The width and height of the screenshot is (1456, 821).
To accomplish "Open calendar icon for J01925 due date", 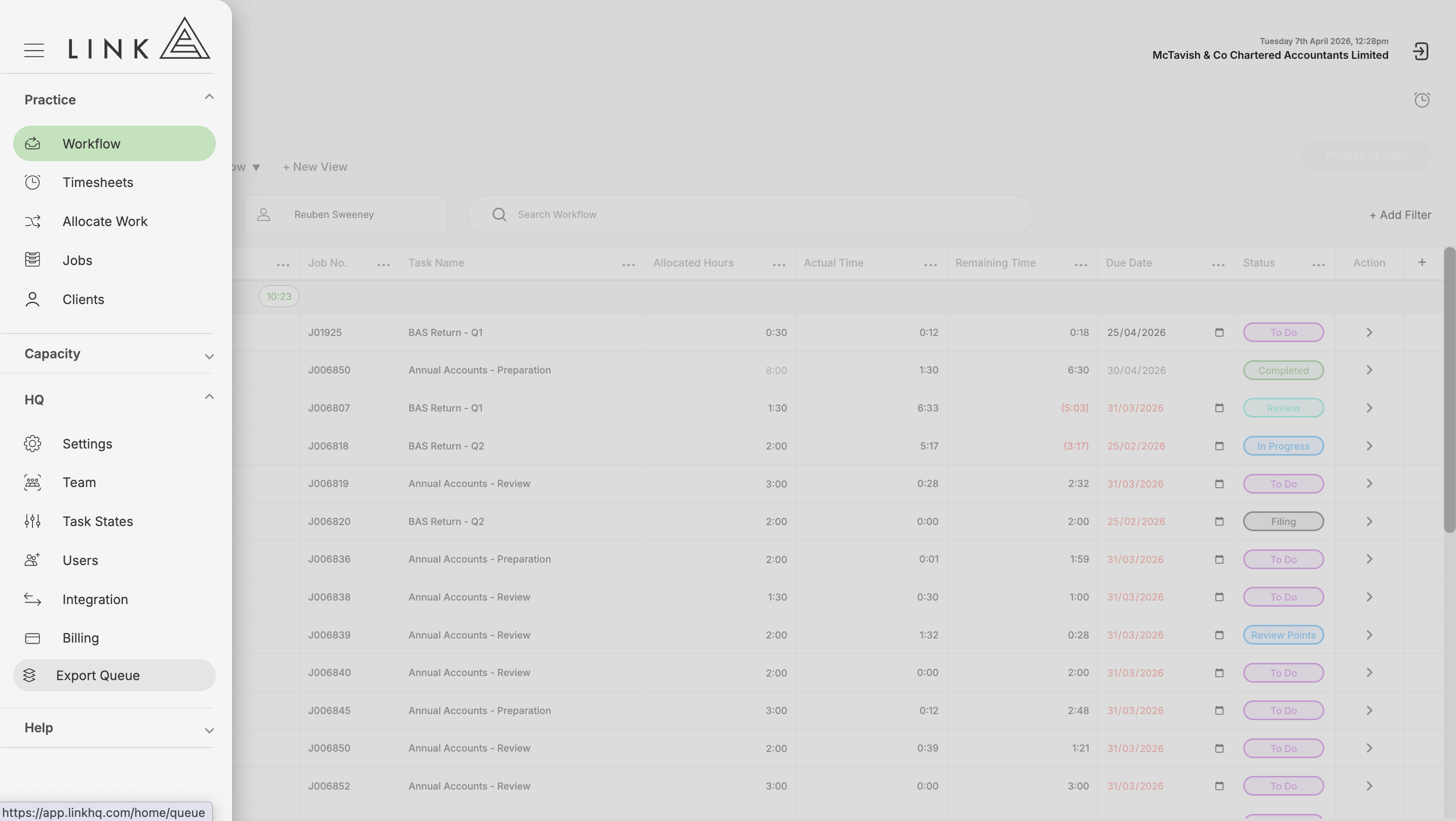I will [x=1219, y=332].
